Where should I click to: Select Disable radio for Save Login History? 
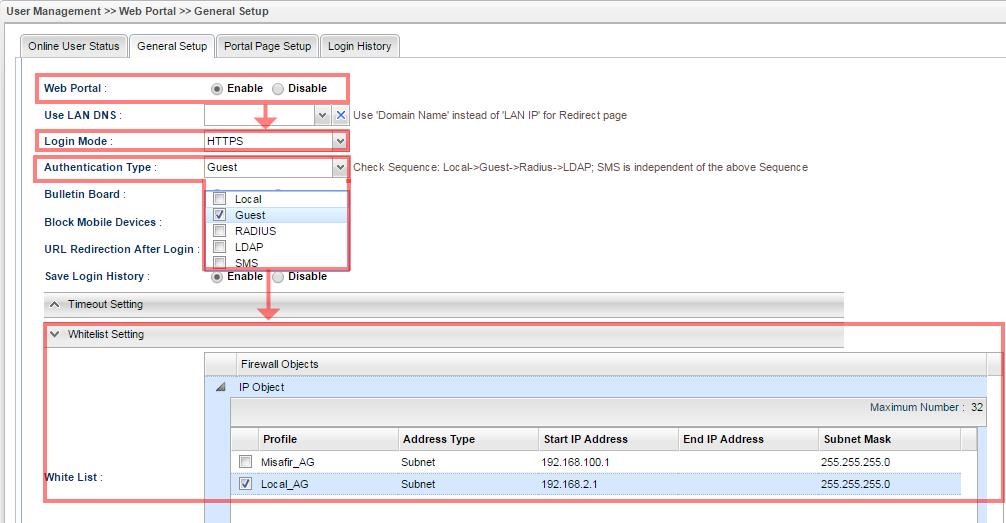click(278, 277)
